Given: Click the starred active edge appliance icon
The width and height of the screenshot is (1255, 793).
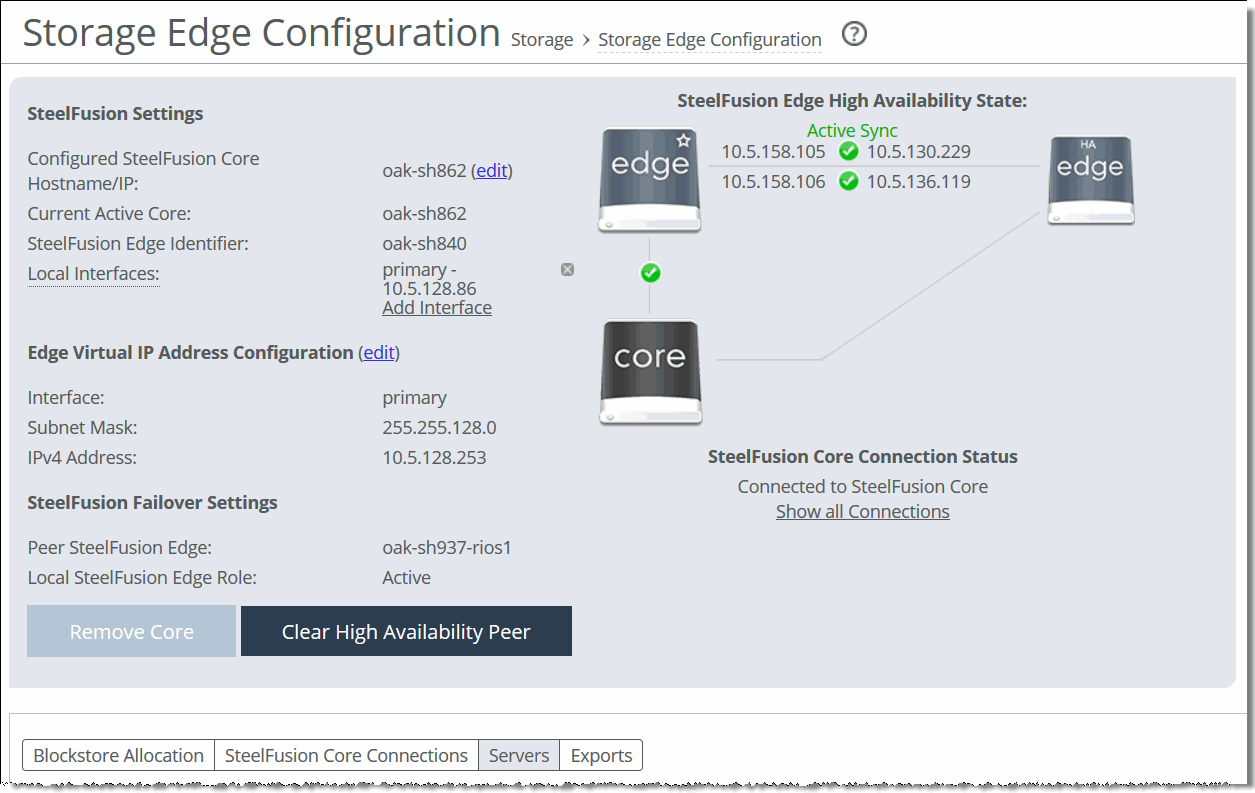Looking at the screenshot, I should (649, 180).
